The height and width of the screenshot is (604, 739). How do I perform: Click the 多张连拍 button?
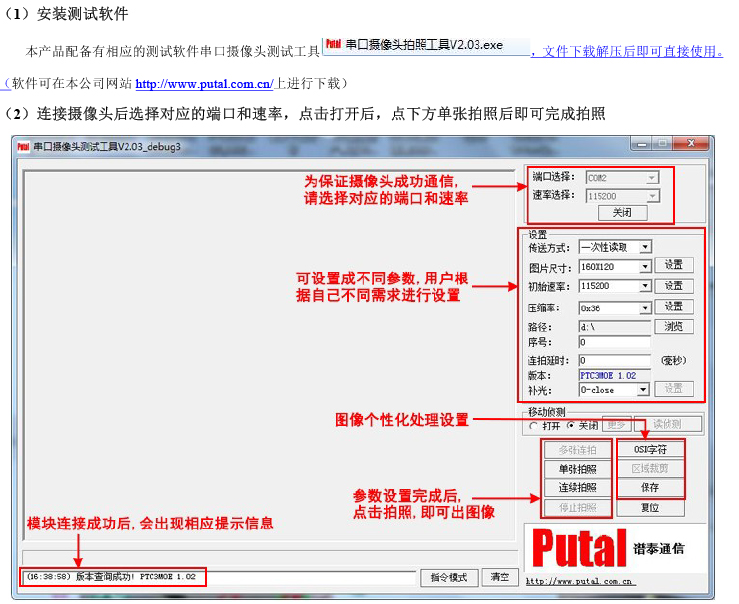tap(577, 450)
